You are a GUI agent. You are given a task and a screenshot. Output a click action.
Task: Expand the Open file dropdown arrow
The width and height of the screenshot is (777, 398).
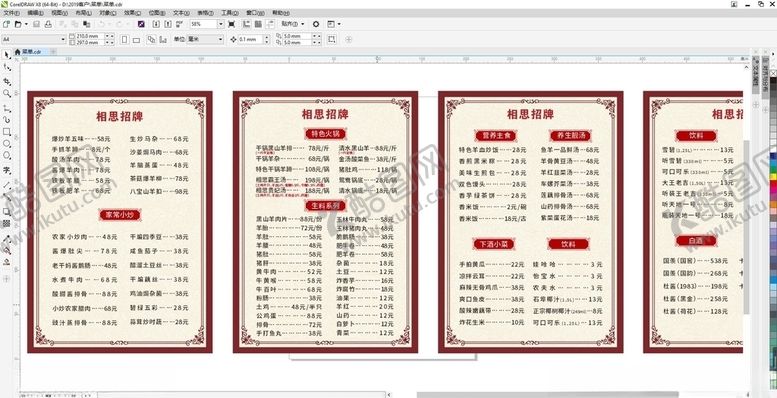click(x=26, y=24)
